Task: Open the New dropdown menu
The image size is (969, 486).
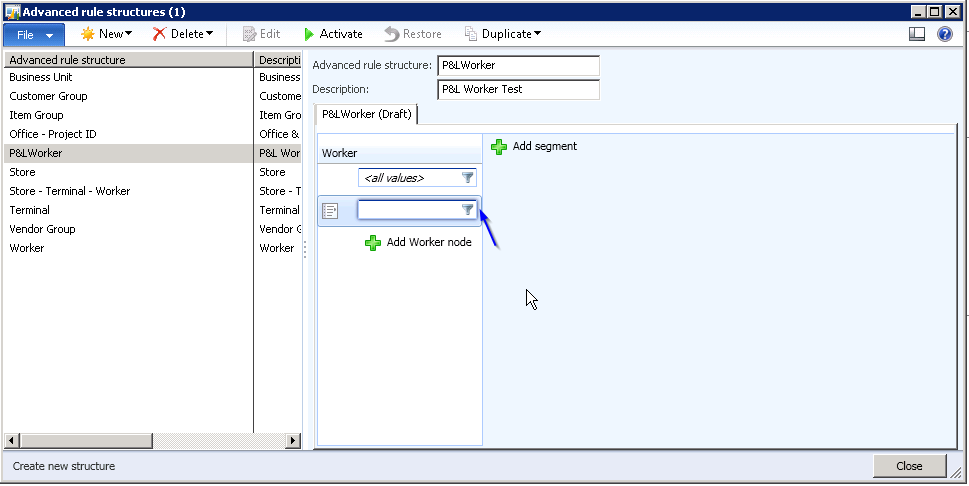Action: coord(105,34)
